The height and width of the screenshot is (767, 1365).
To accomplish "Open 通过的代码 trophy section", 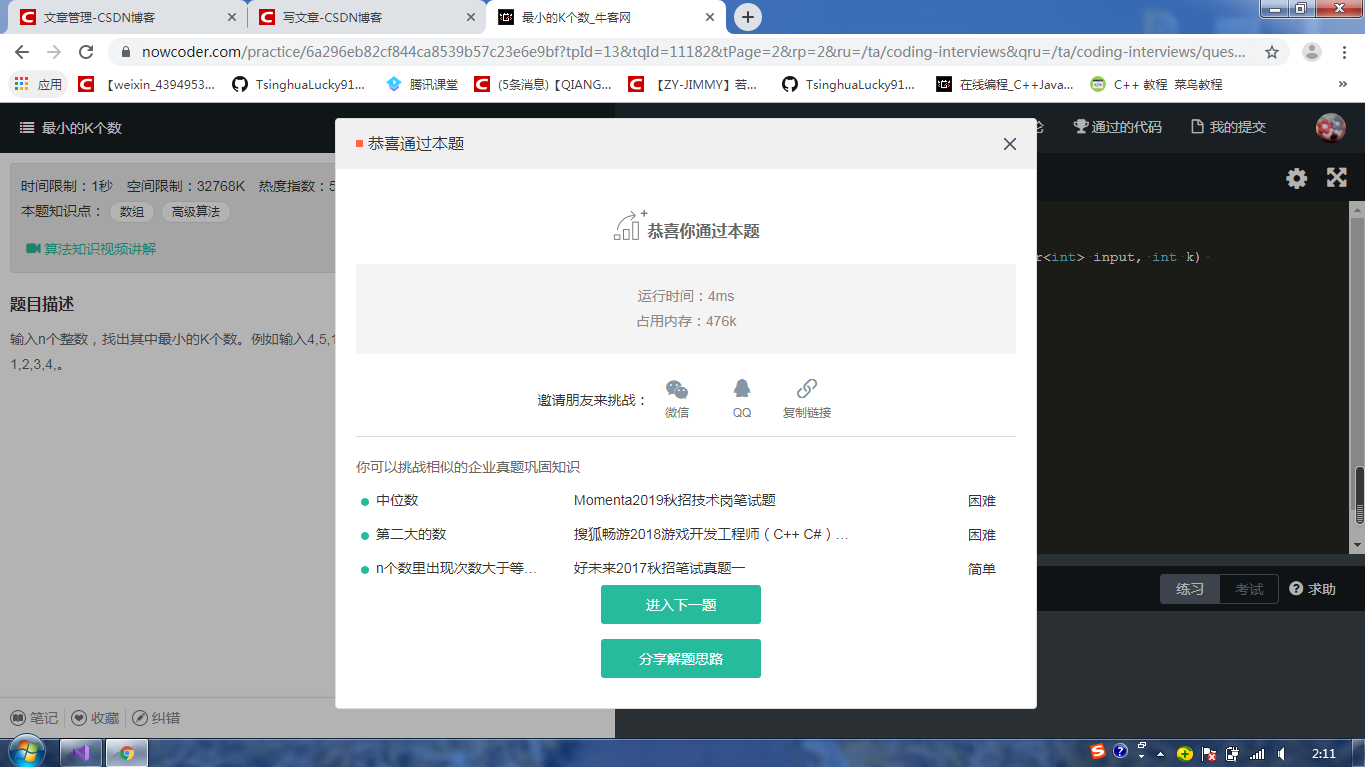I will 1115,128.
